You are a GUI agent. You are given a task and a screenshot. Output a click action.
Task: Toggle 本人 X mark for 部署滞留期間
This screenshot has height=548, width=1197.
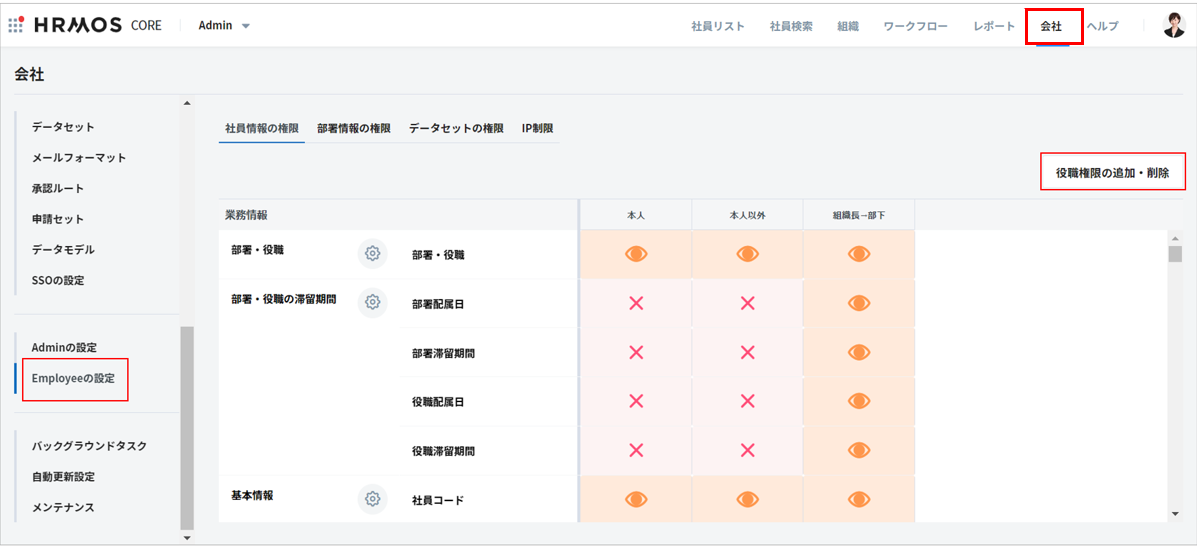point(636,352)
